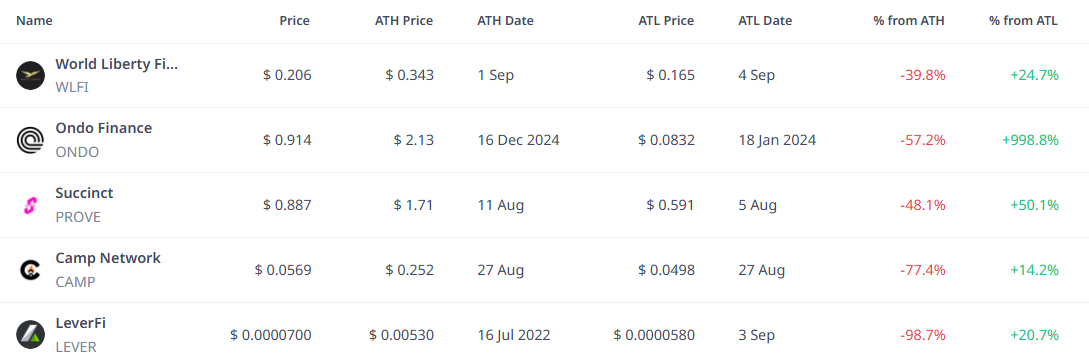Click the Ondo Finance coin logo

(31, 140)
